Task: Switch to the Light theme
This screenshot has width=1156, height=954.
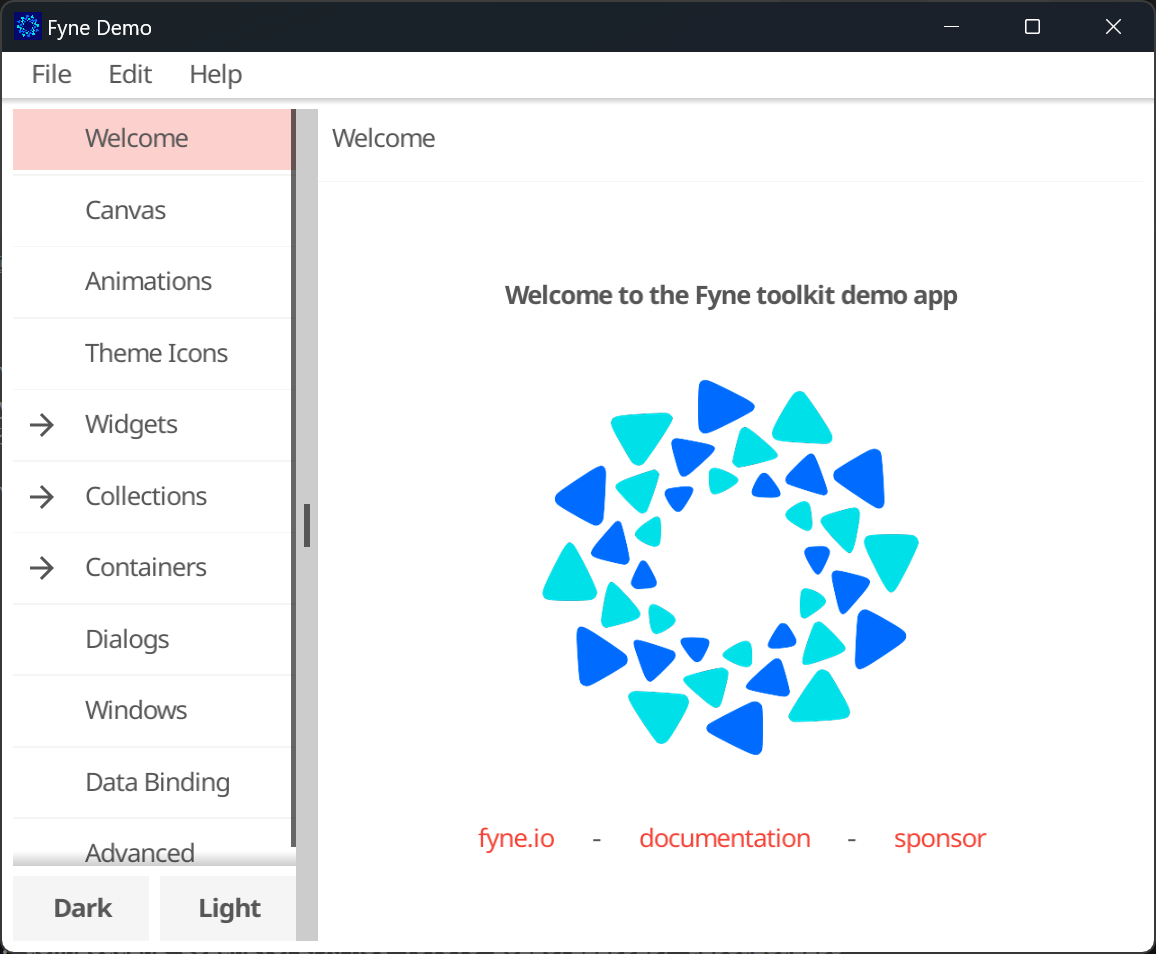Action: (x=229, y=908)
